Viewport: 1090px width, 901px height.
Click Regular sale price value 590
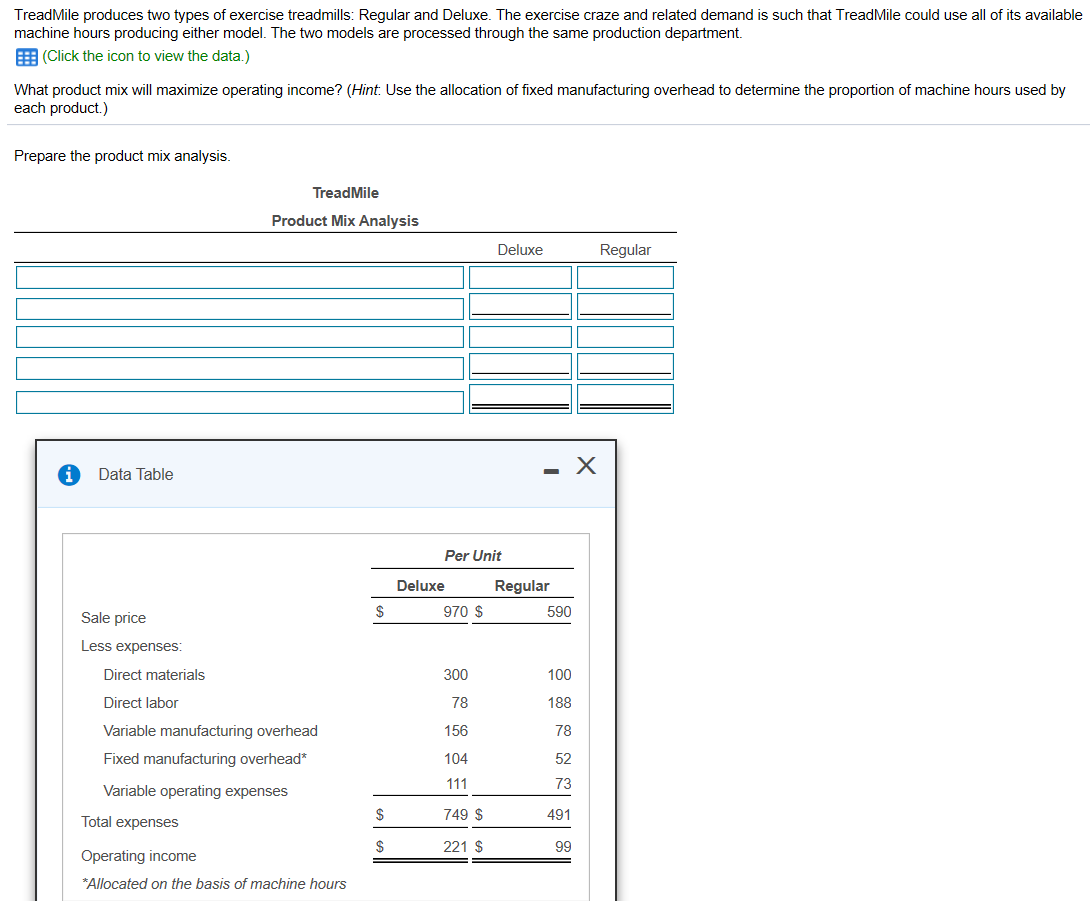559,612
